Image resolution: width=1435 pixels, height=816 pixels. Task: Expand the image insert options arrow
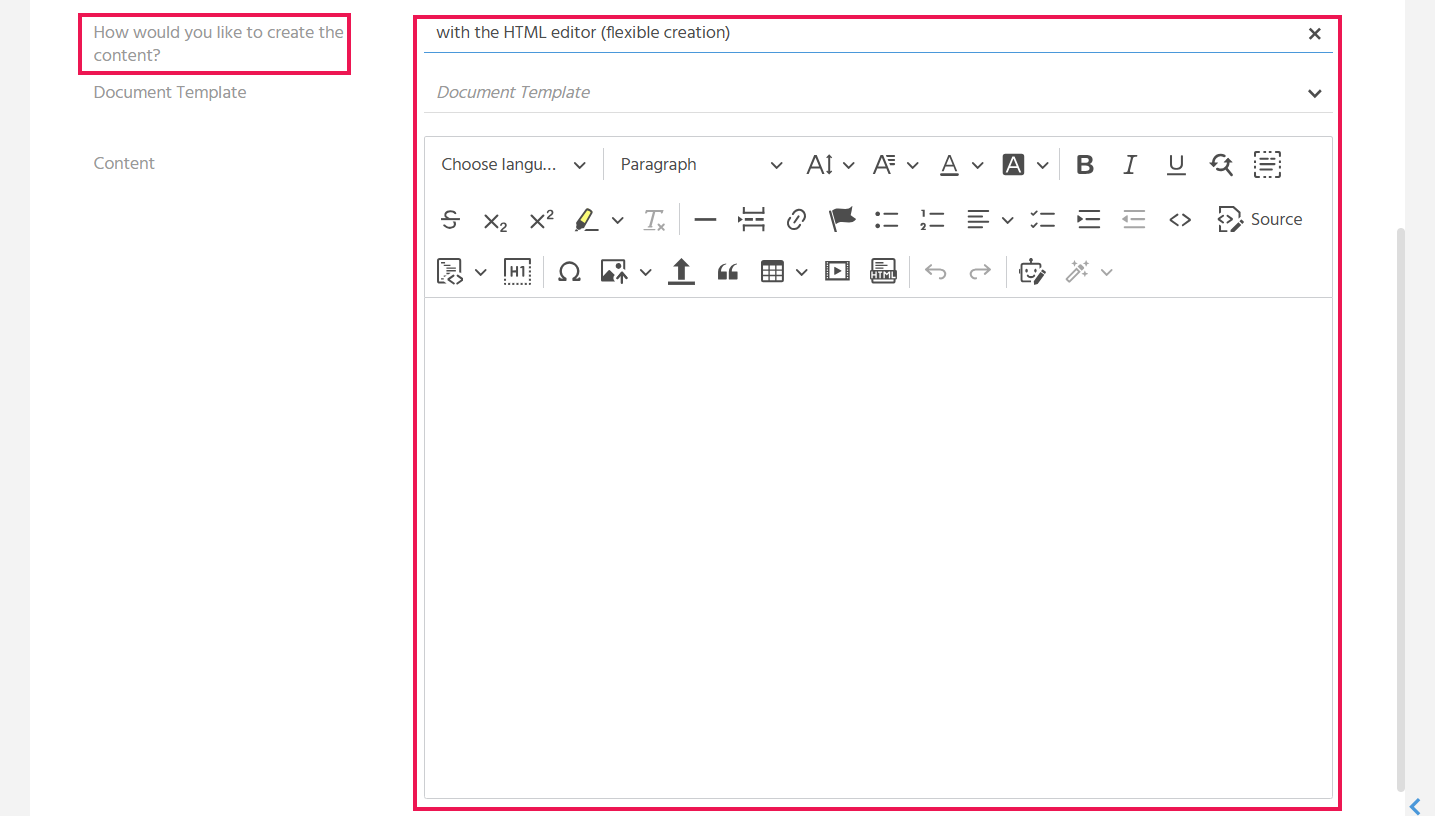646,272
